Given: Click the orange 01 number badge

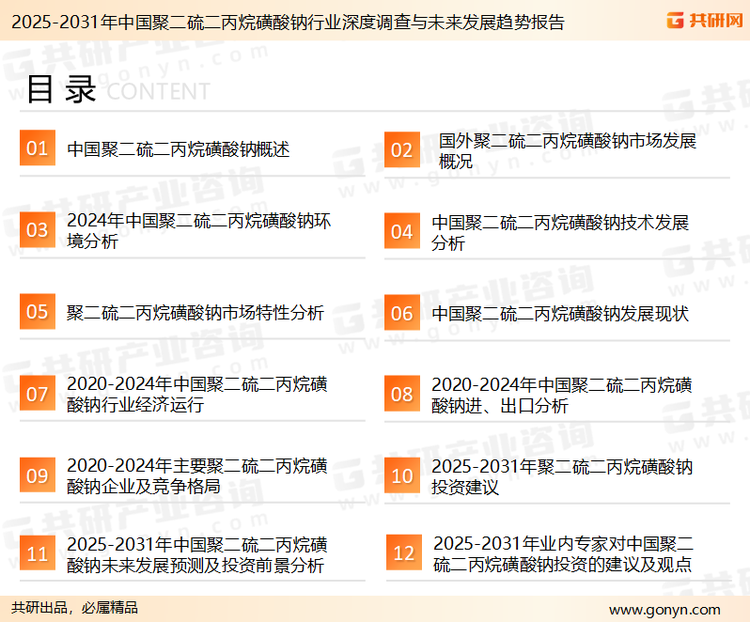Looking at the screenshot, I should (x=37, y=148).
